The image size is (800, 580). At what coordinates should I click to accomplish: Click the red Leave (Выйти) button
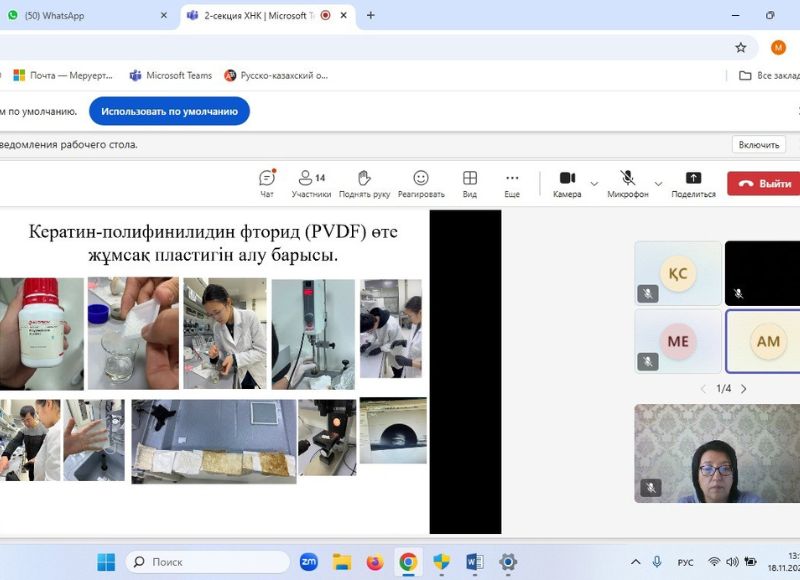point(765,183)
